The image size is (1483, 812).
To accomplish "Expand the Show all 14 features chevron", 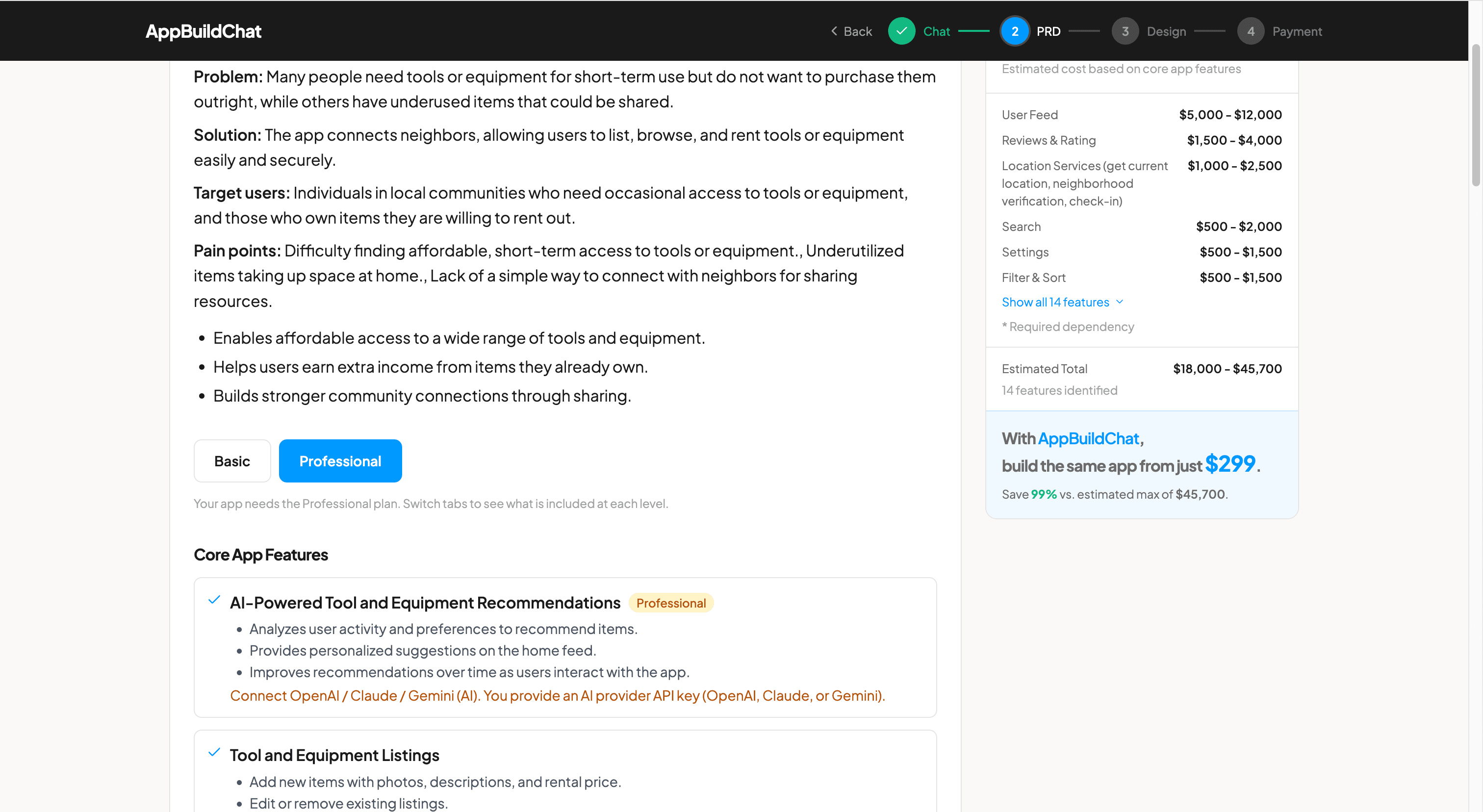I will click(1120, 302).
